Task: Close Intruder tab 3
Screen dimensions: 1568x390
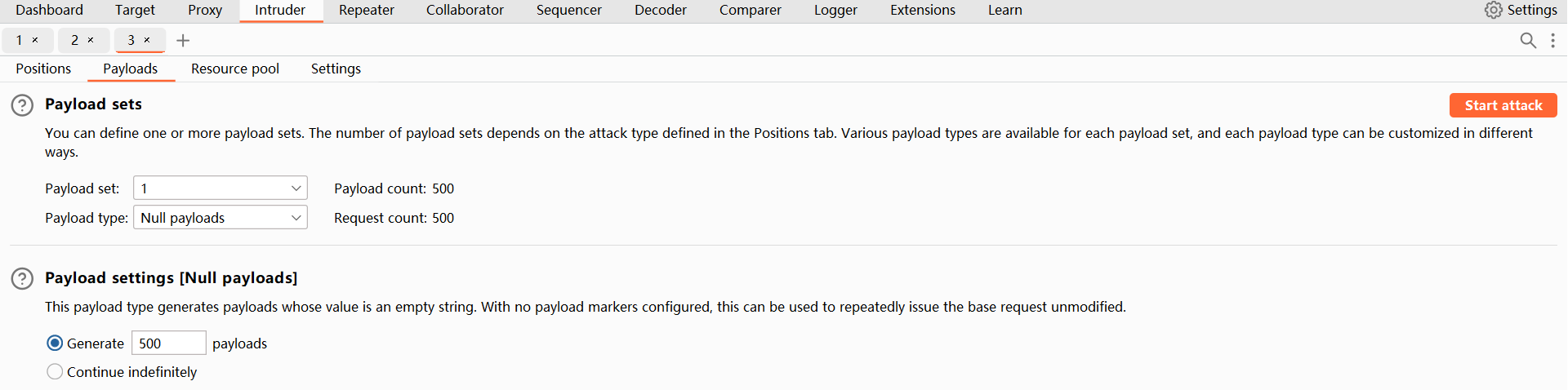Action: click(x=147, y=40)
